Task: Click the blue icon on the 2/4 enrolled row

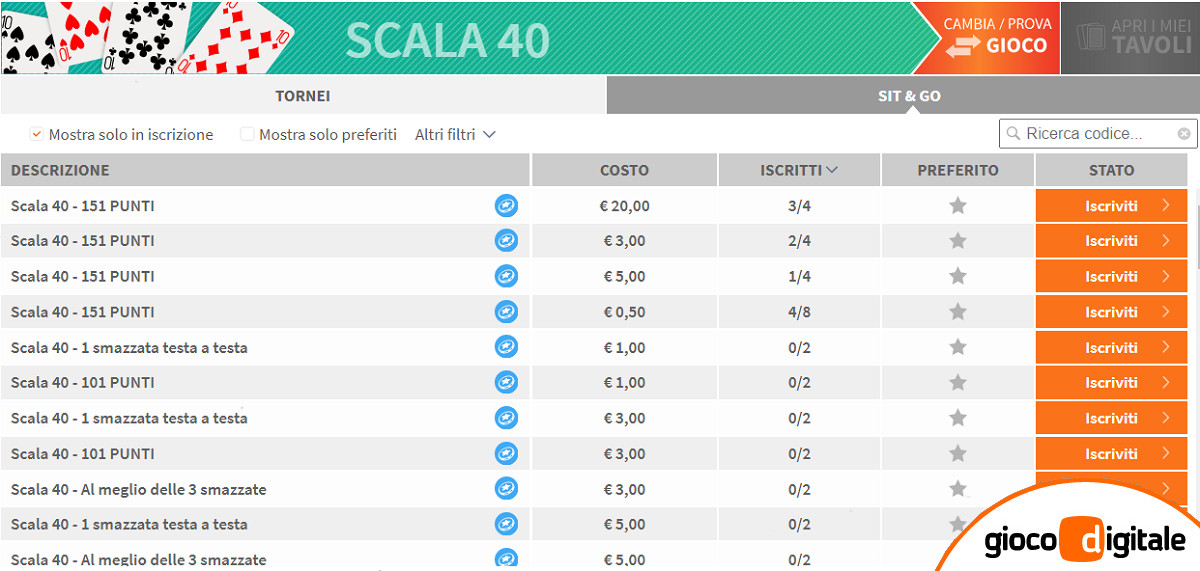Action: (x=506, y=241)
